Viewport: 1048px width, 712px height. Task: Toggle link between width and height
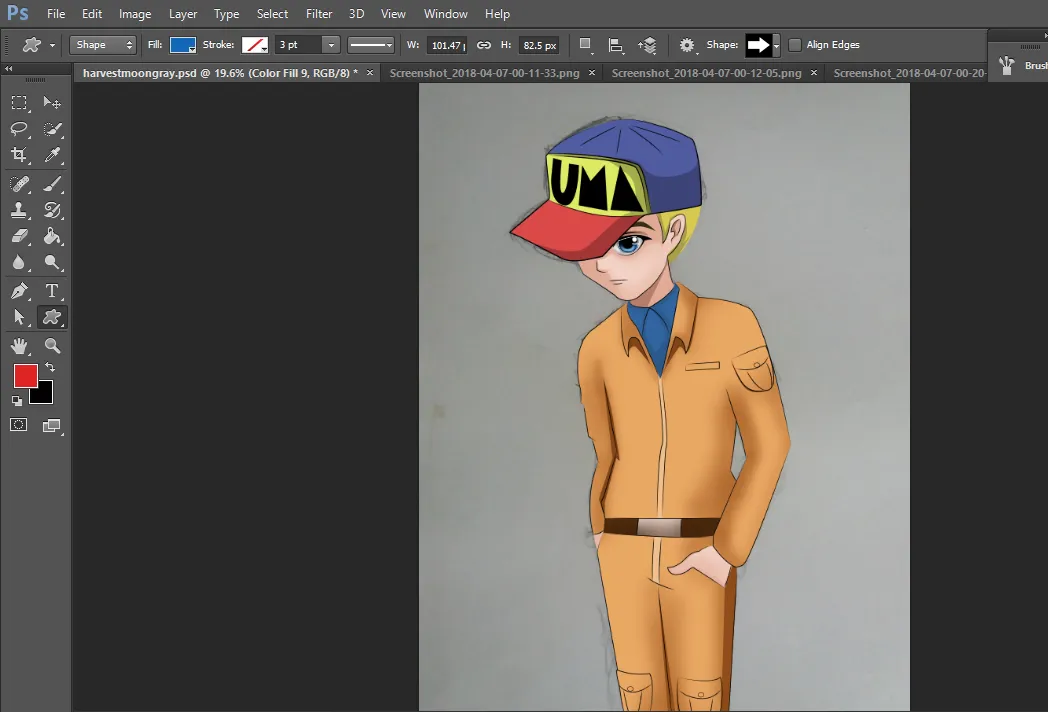tap(484, 45)
